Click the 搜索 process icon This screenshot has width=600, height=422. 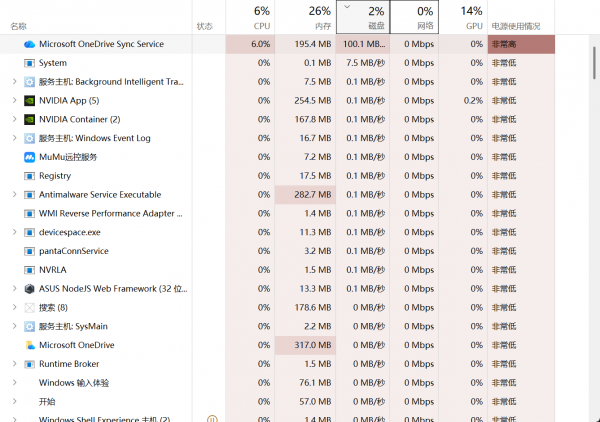29,307
